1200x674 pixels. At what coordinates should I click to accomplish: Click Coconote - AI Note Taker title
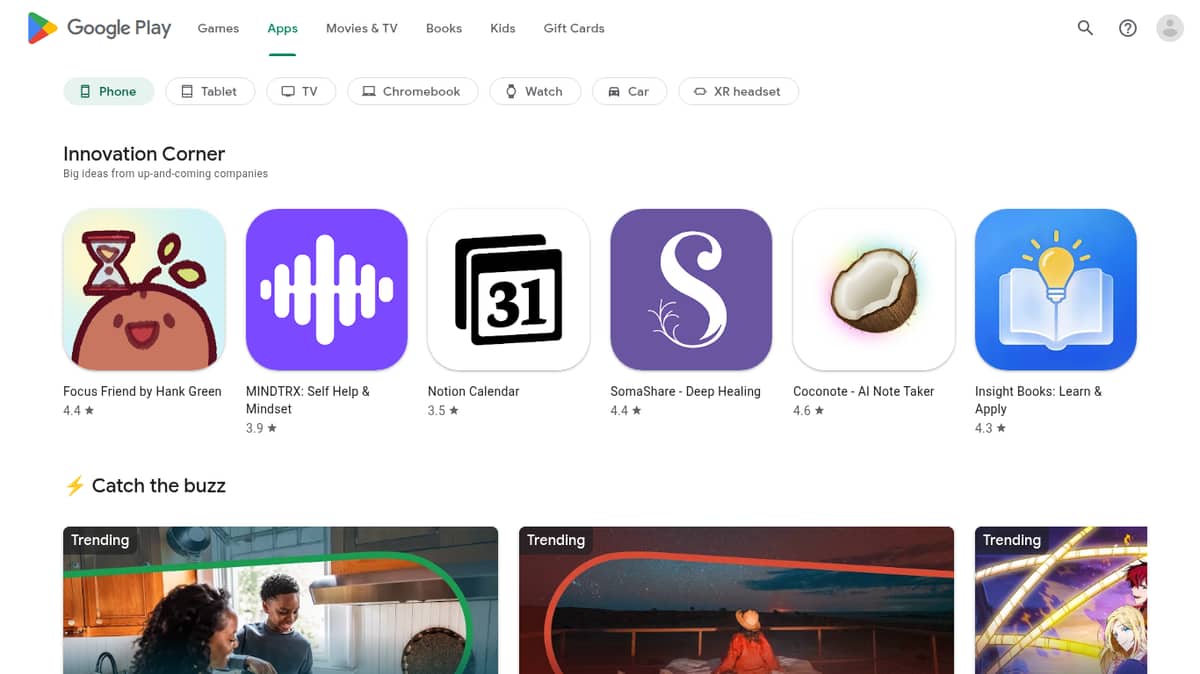click(864, 391)
